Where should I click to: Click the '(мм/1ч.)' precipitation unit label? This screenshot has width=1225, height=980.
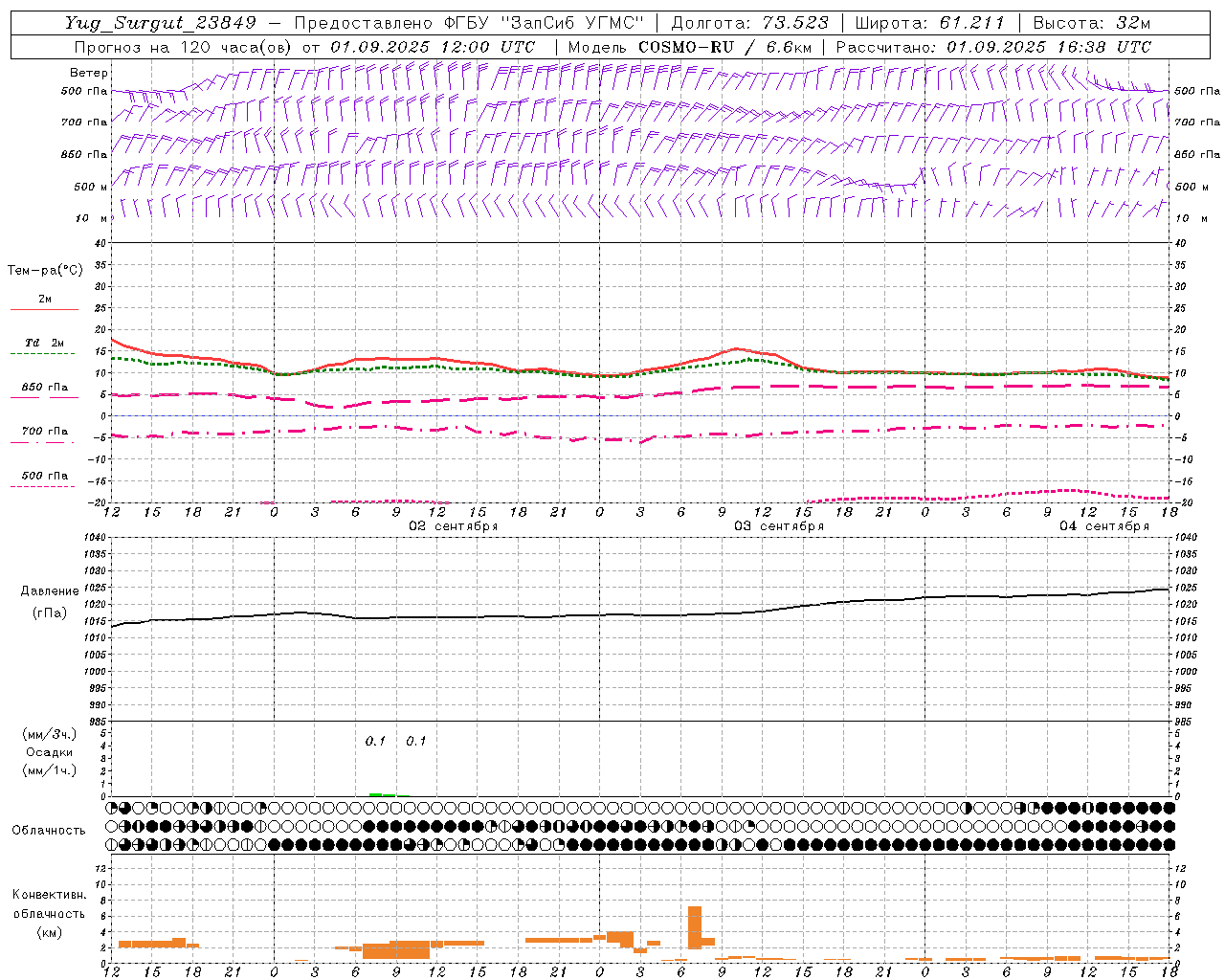49,770
